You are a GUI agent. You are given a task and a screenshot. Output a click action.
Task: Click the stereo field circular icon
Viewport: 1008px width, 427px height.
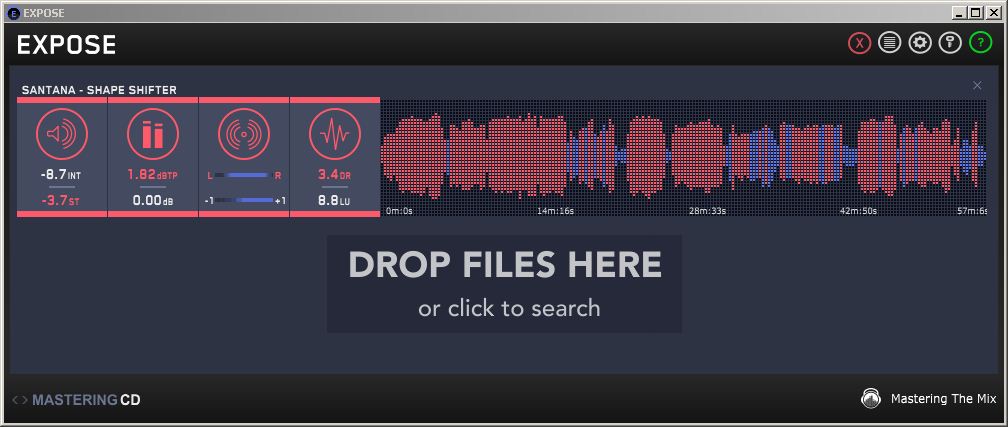[x=244, y=134]
